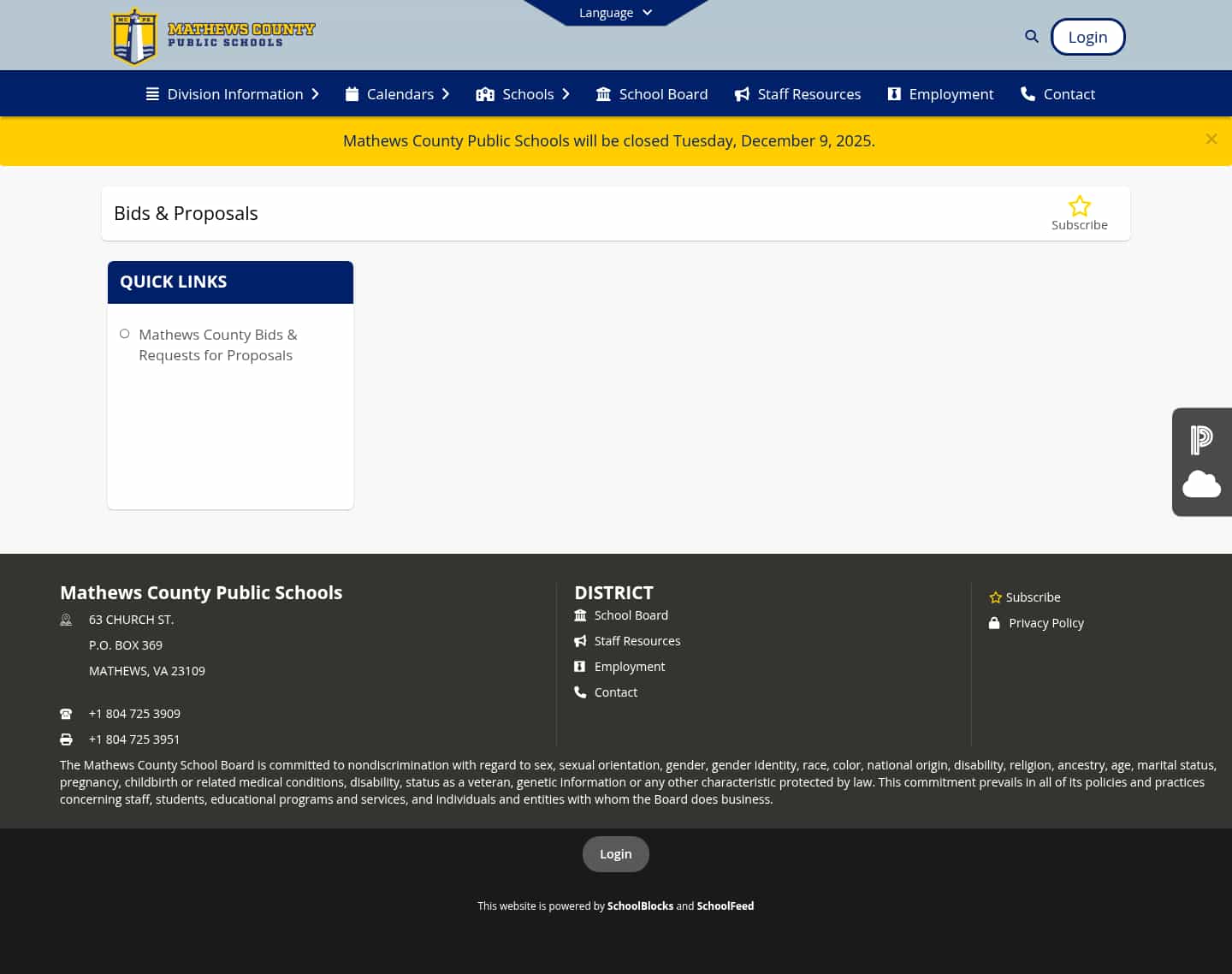
Task: Open the Privacy Policy link
Action: [1045, 622]
